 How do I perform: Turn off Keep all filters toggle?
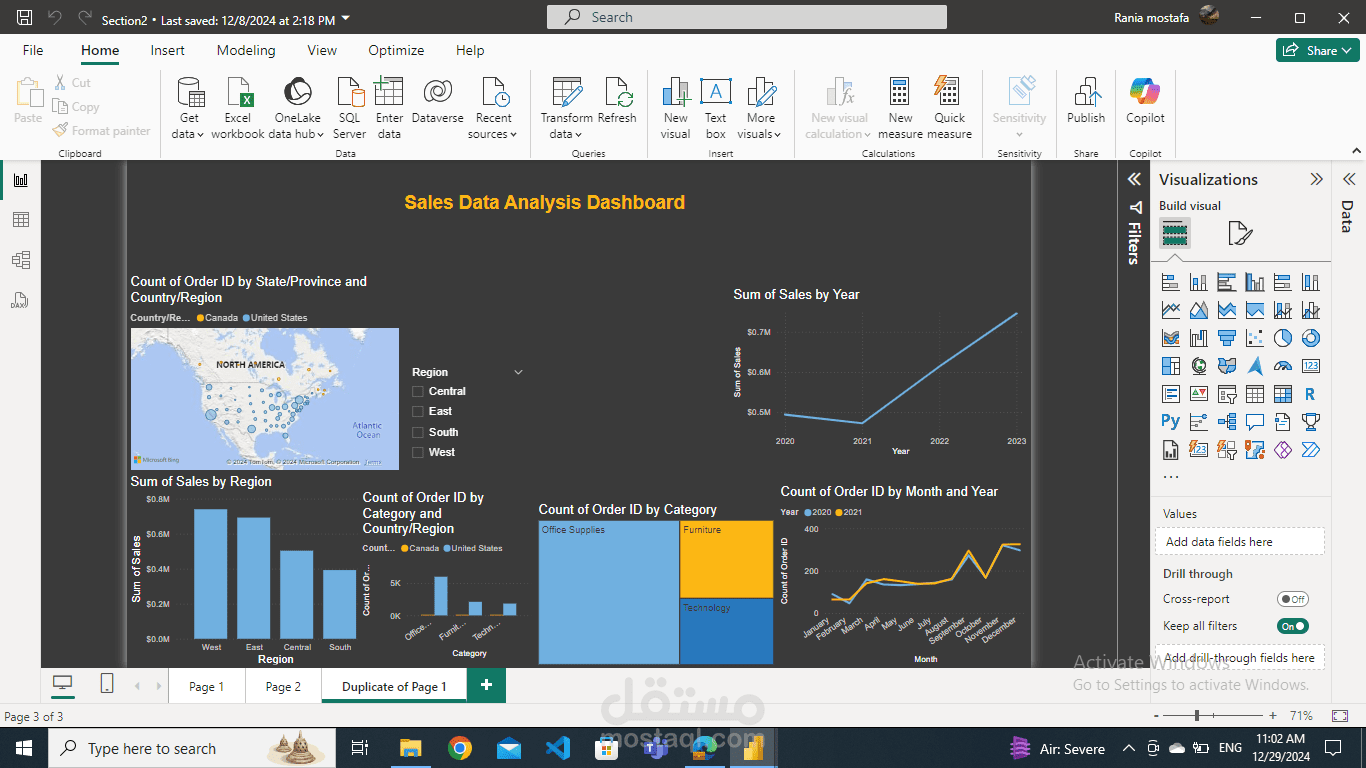tap(1293, 626)
